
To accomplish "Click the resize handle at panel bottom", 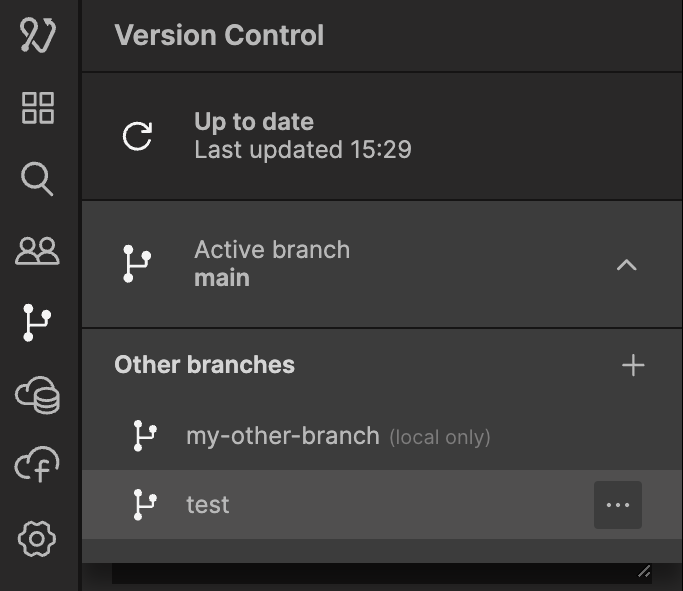I will [643, 572].
